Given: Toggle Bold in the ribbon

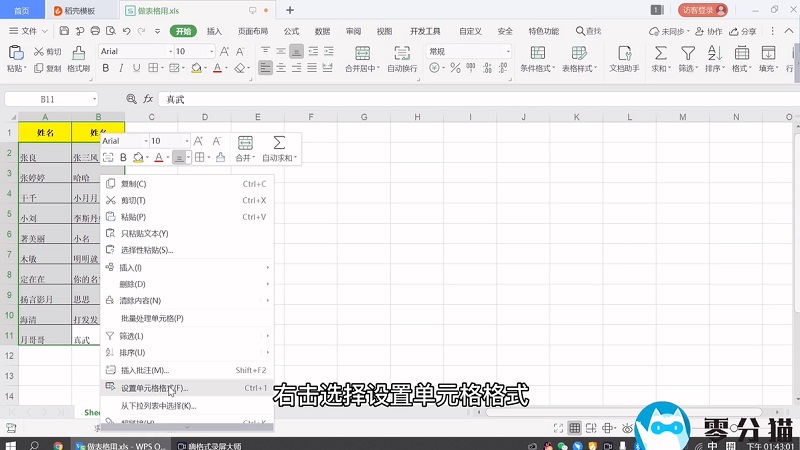Looking at the screenshot, I should click(105, 69).
